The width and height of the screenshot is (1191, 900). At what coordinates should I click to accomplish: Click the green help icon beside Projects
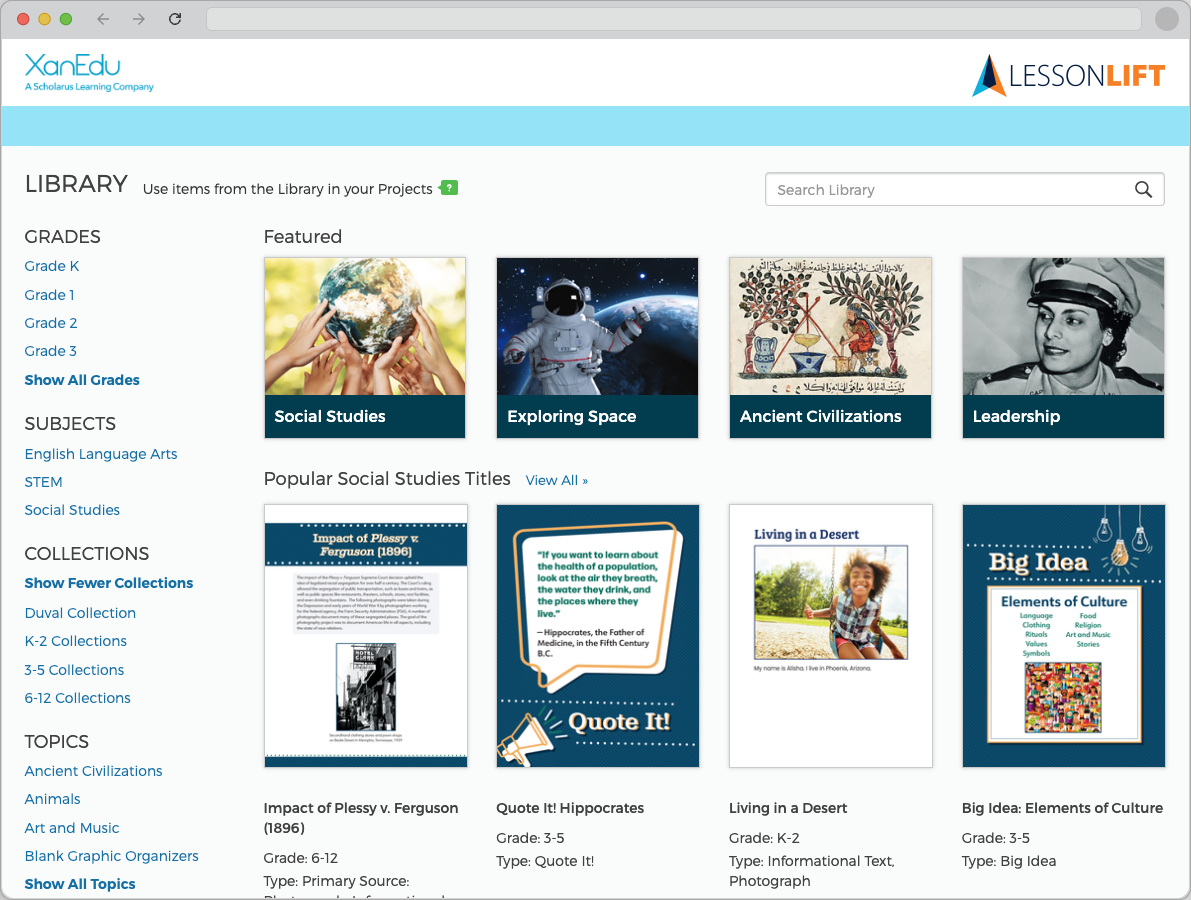click(450, 187)
